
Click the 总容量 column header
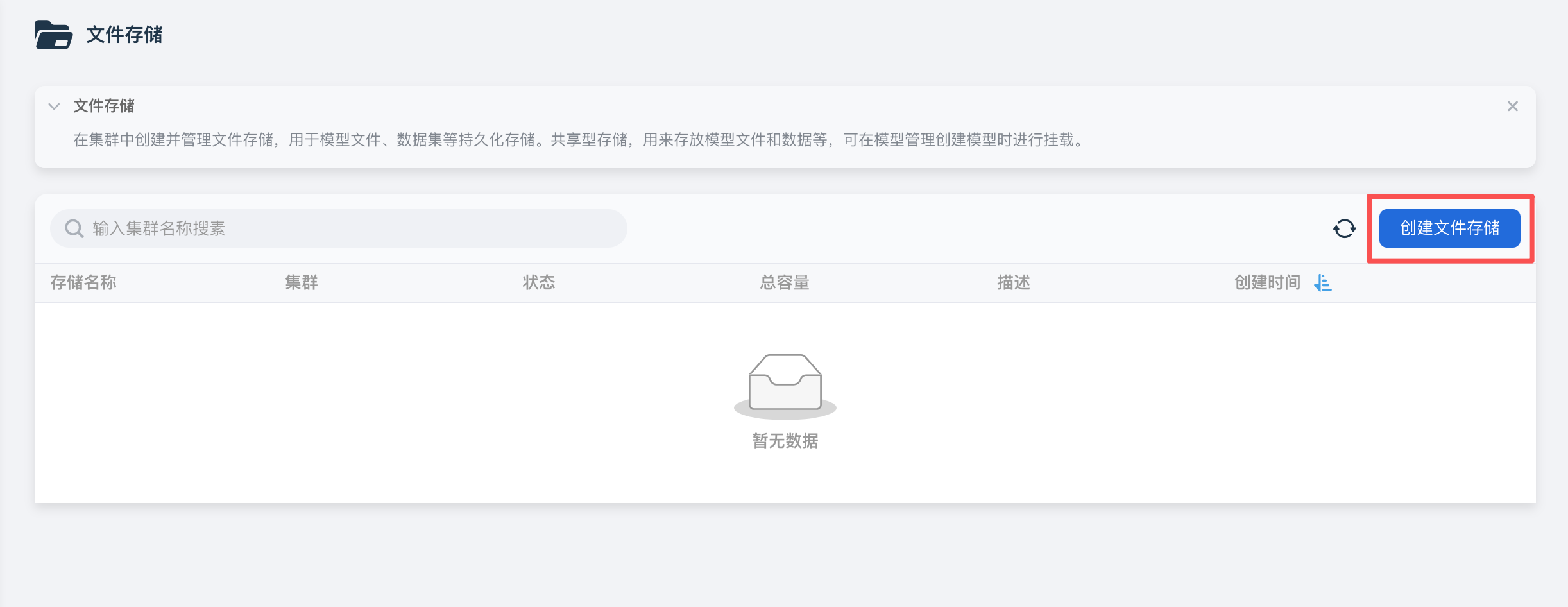click(x=784, y=282)
